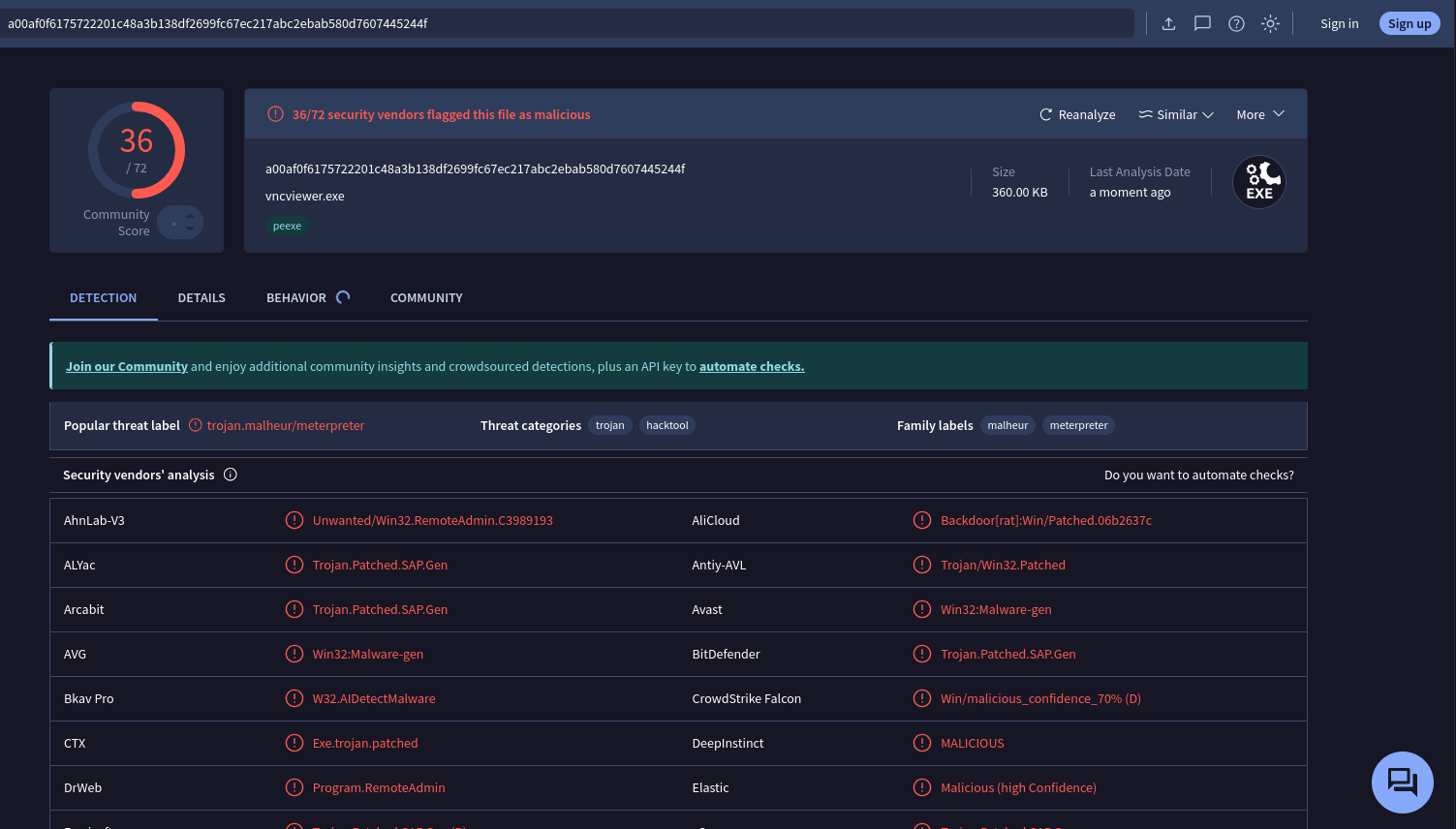Click the warning icon on Bkav Pro row

[x=294, y=698]
